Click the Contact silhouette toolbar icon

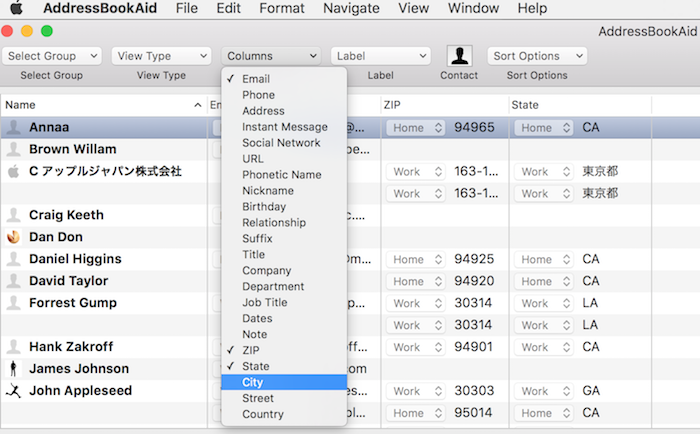459,56
